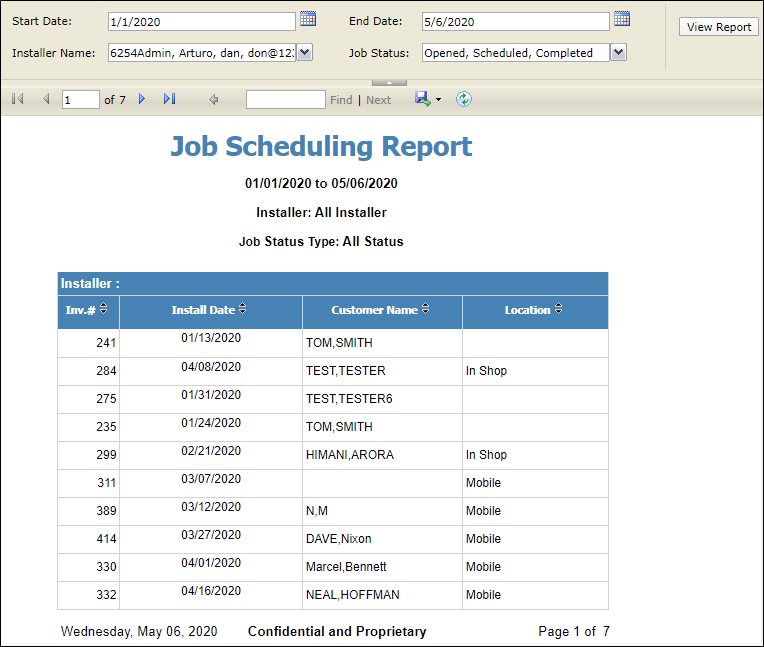The width and height of the screenshot is (764, 647).
Task: Refresh the report
Action: pyautogui.click(x=464, y=99)
